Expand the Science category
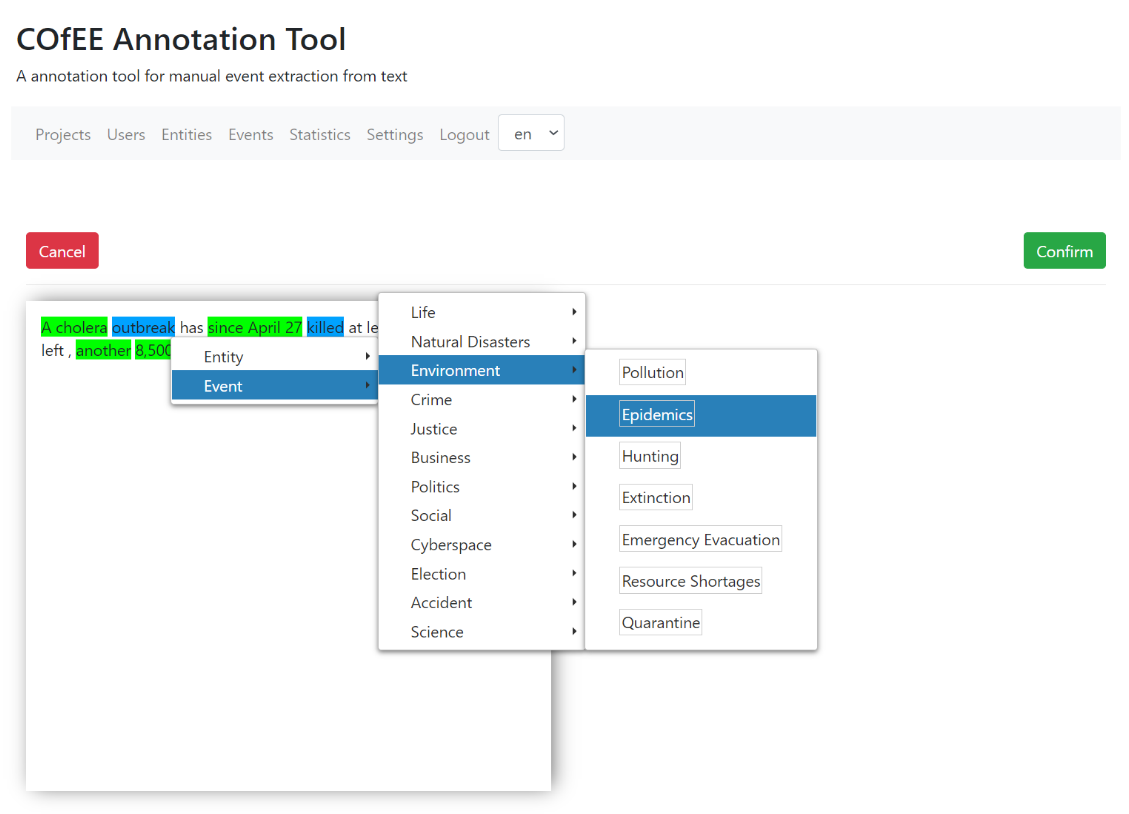This screenshot has width=1129, height=814. point(482,631)
